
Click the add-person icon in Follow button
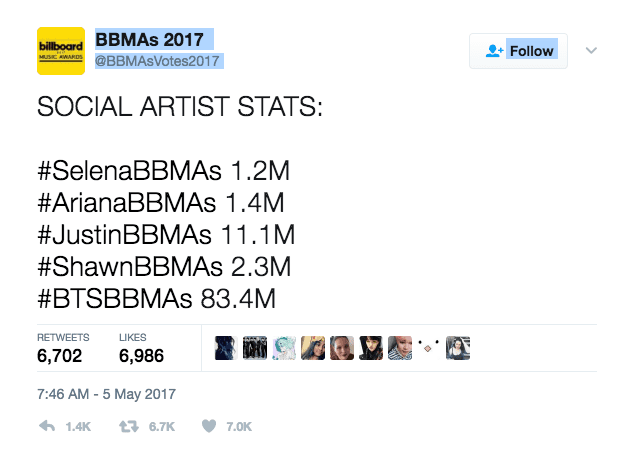(x=494, y=51)
